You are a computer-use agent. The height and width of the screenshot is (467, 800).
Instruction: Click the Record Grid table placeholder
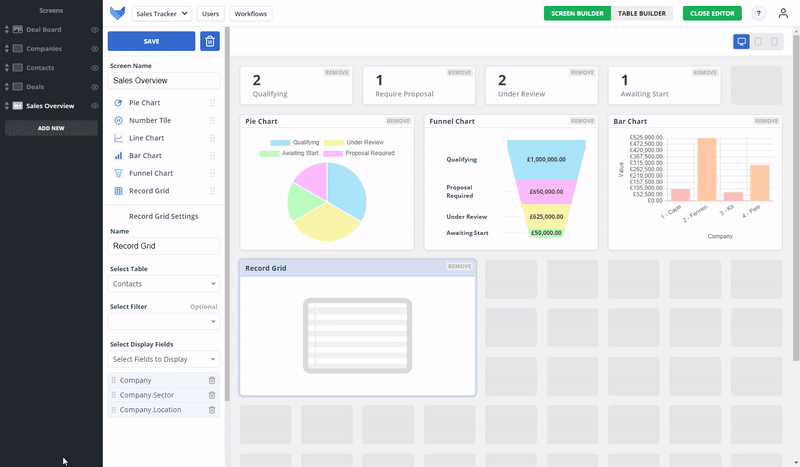[358, 336]
